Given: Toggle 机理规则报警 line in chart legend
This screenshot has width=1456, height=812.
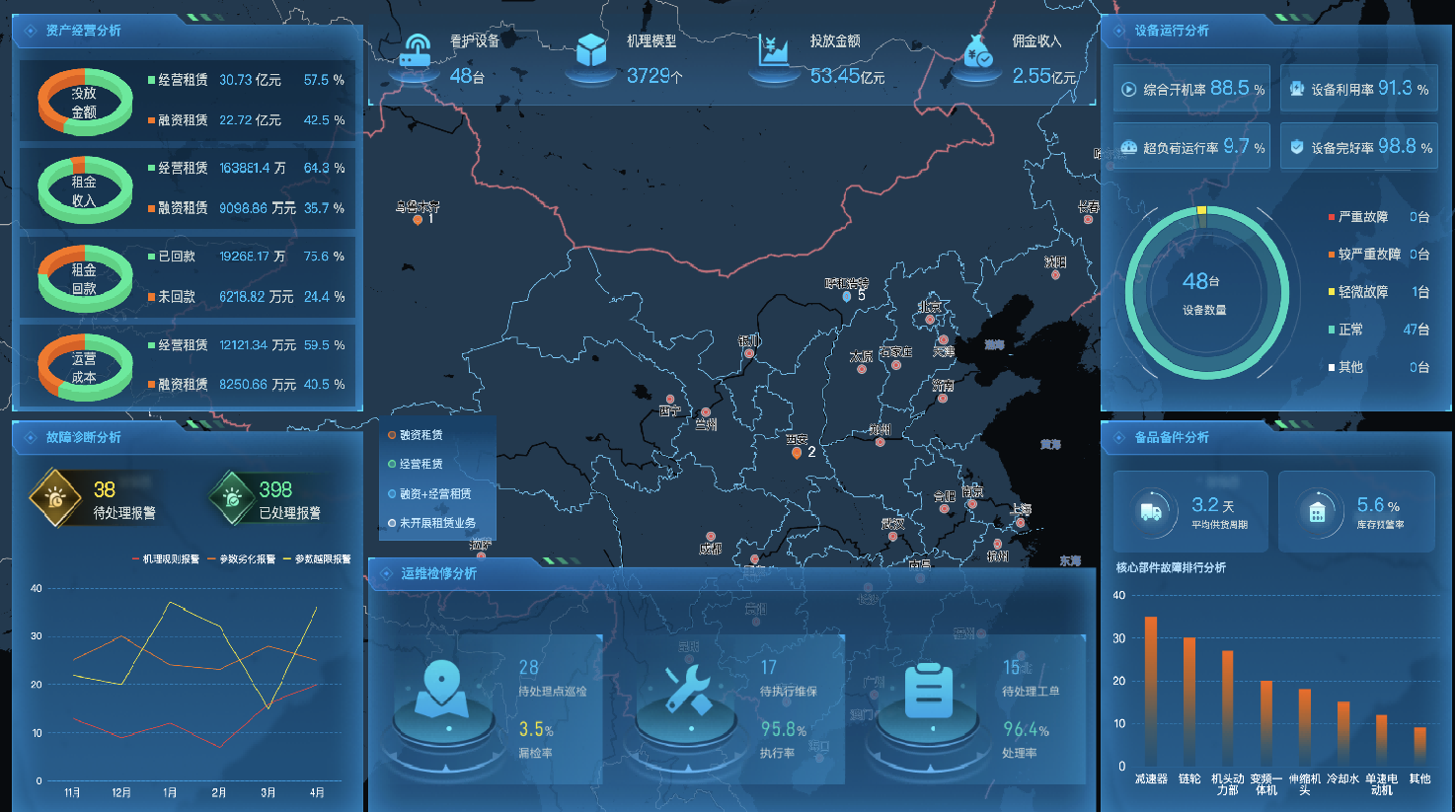Looking at the screenshot, I should click(x=166, y=559).
